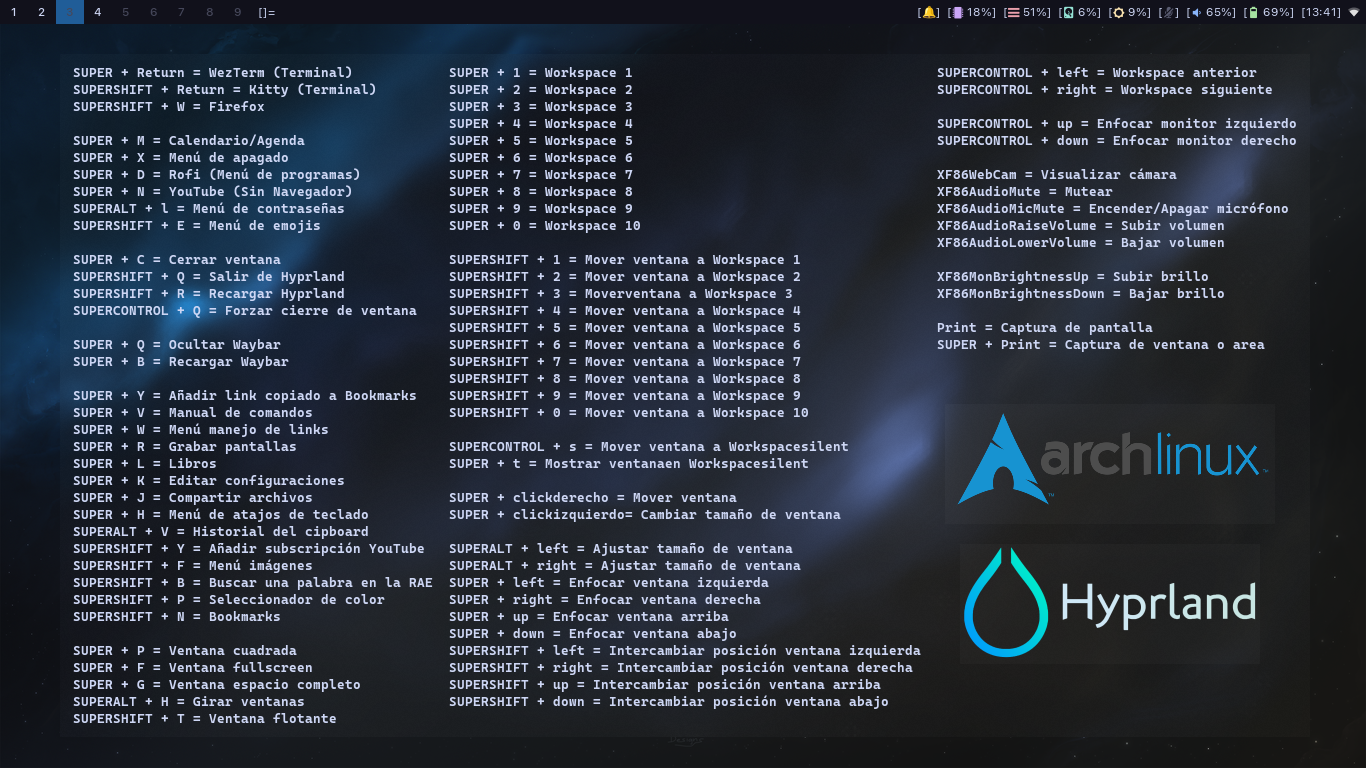Open the Wi-Fi network icon
Viewport: 1366px width, 768px height.
tap(1354, 12)
